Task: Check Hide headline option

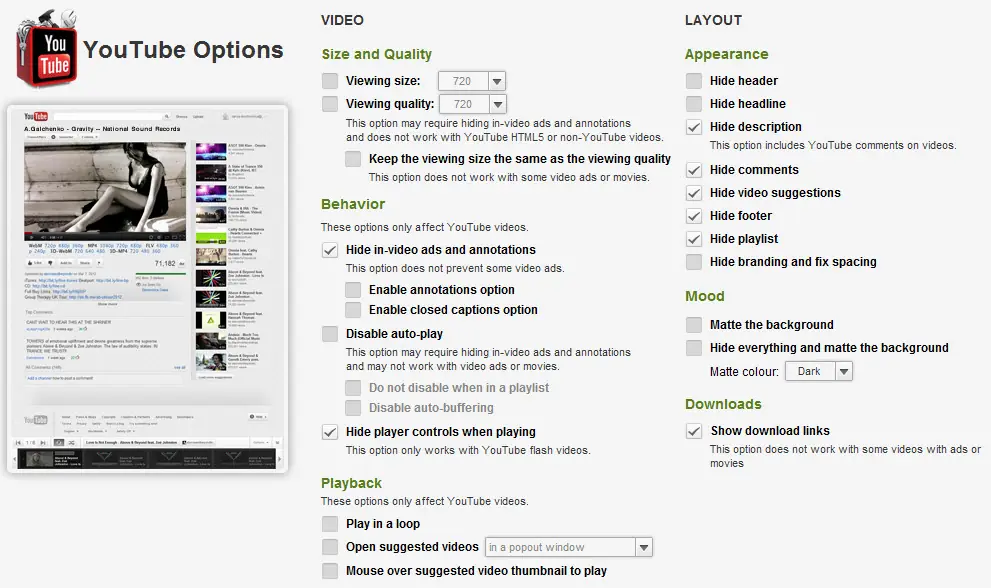Action: 694,104
